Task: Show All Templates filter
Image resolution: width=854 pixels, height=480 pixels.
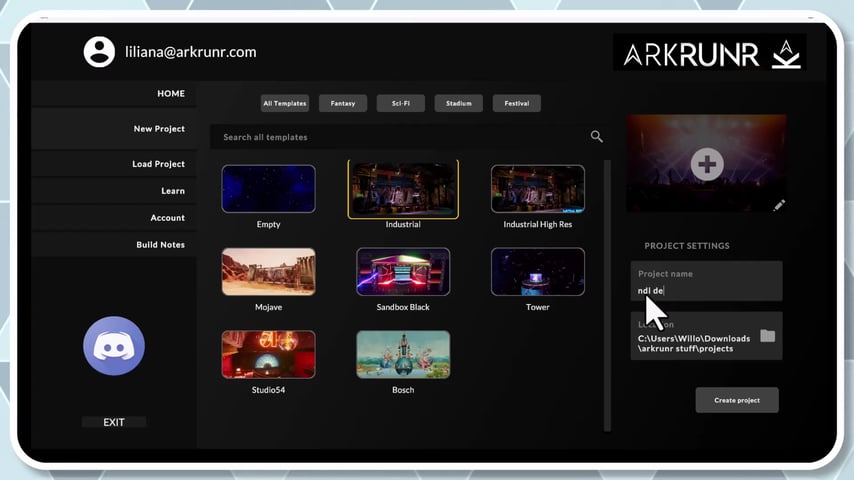Action: 285,103
